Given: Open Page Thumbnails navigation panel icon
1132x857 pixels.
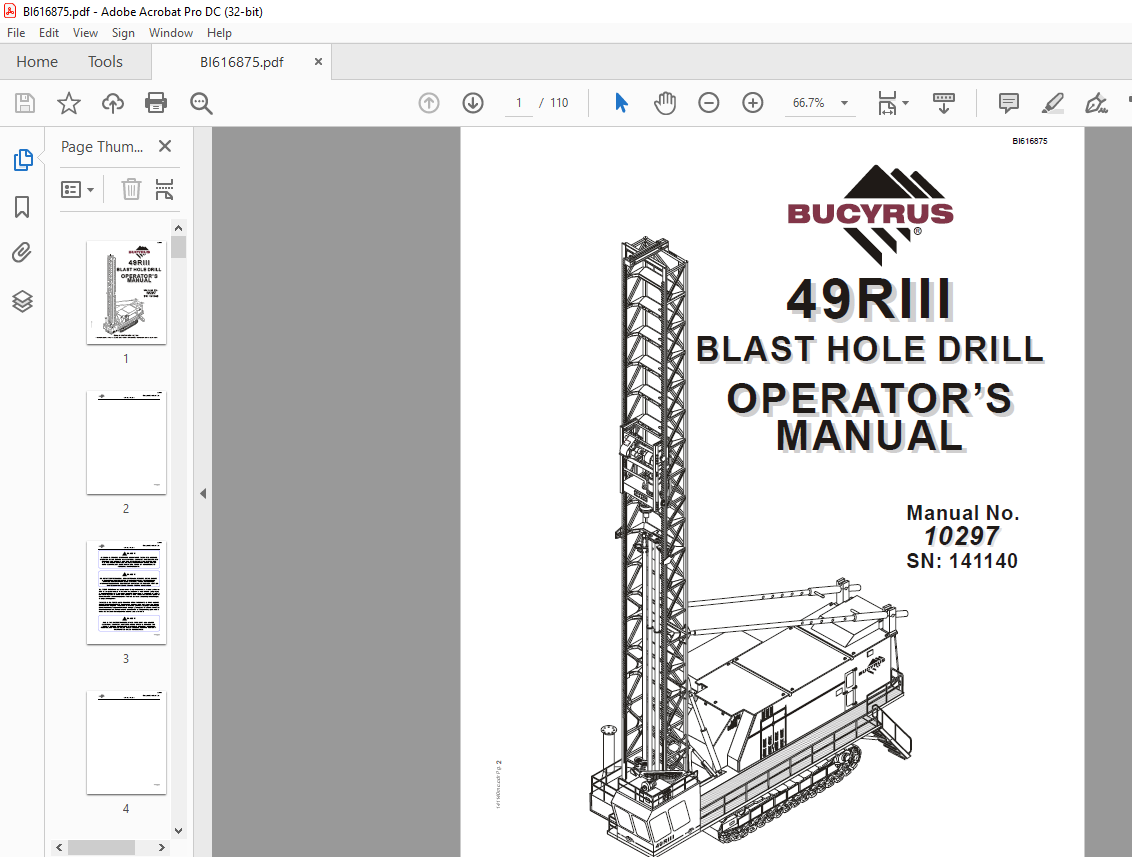Looking at the screenshot, I should (x=23, y=160).
